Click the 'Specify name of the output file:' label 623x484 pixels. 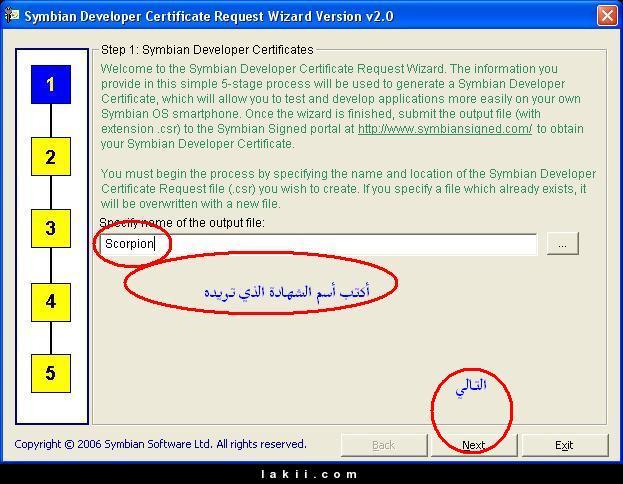point(182,223)
